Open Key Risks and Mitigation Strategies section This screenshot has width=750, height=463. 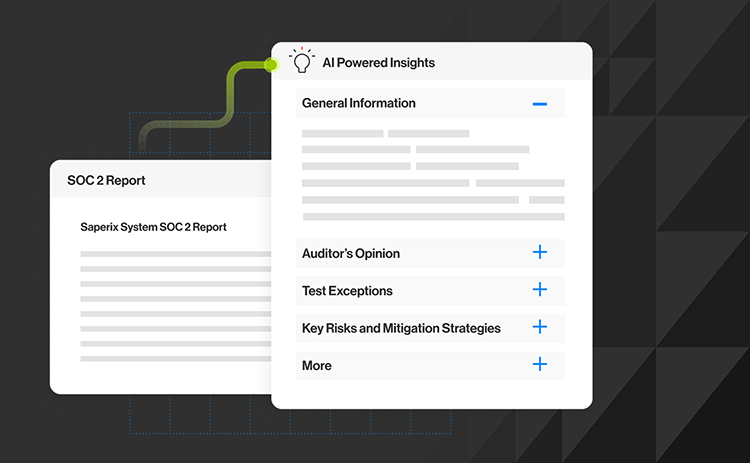point(401,328)
